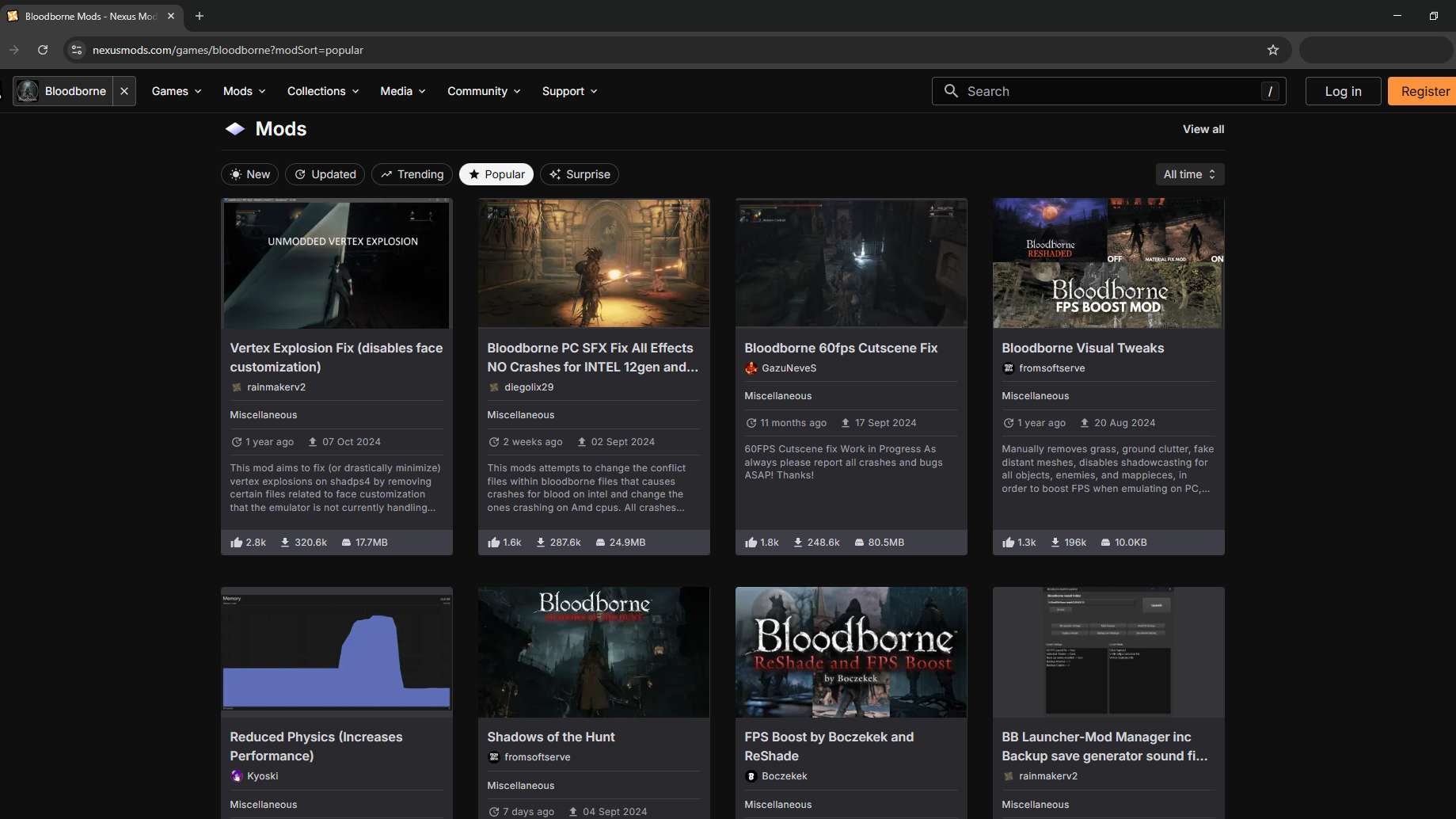This screenshot has height=819, width=1456.
Task: Click the Bloodborne game avatar icon
Action: (28, 91)
